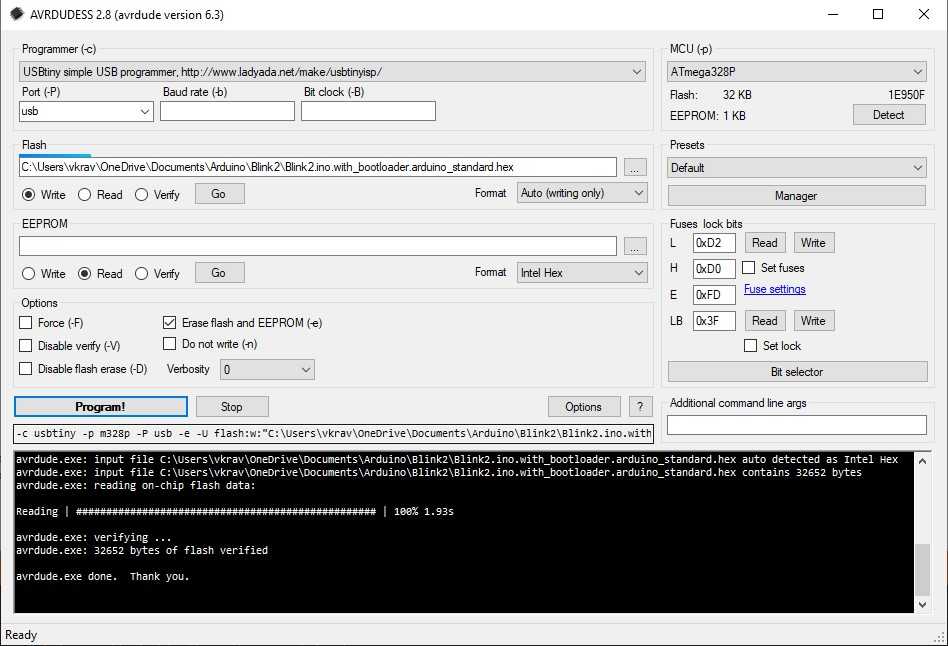Click the EEPROM file browse (...) button

point(635,246)
